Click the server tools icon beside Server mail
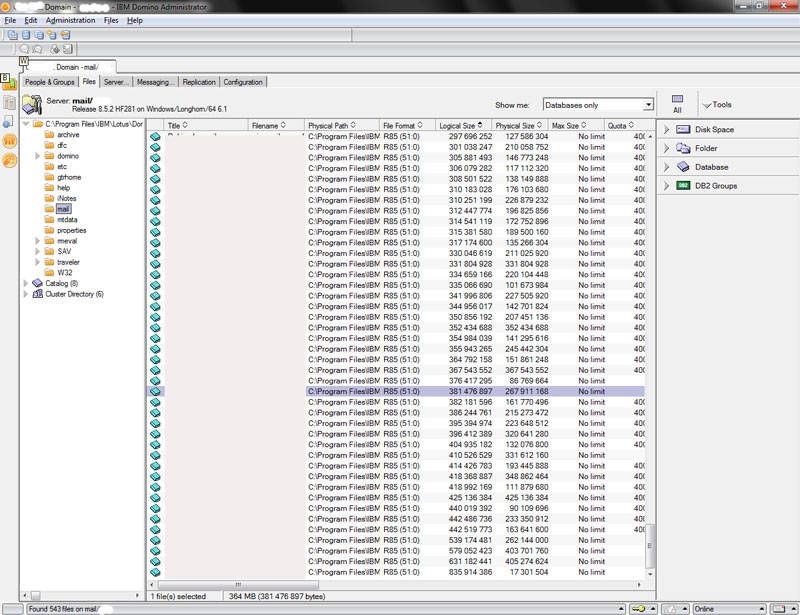The height and width of the screenshot is (615, 800). pos(32,104)
